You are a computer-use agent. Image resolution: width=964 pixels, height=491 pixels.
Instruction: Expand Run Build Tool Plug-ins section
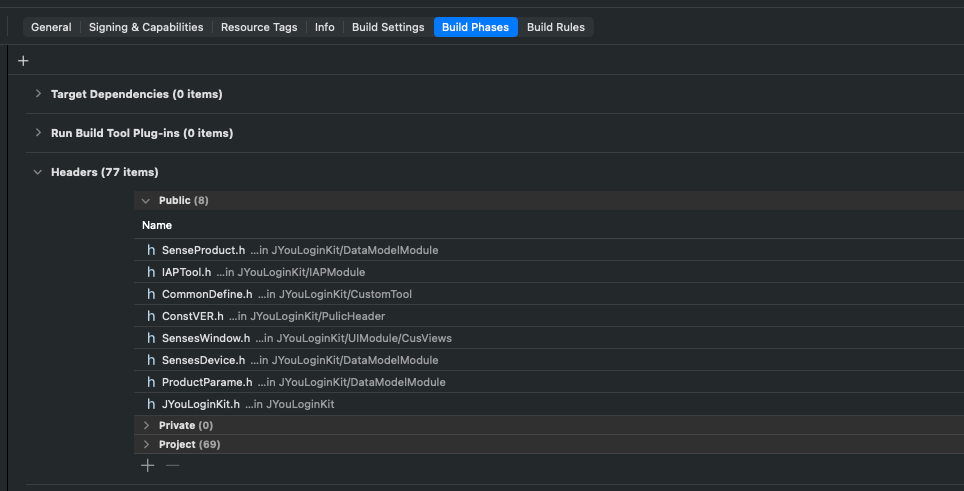point(38,133)
